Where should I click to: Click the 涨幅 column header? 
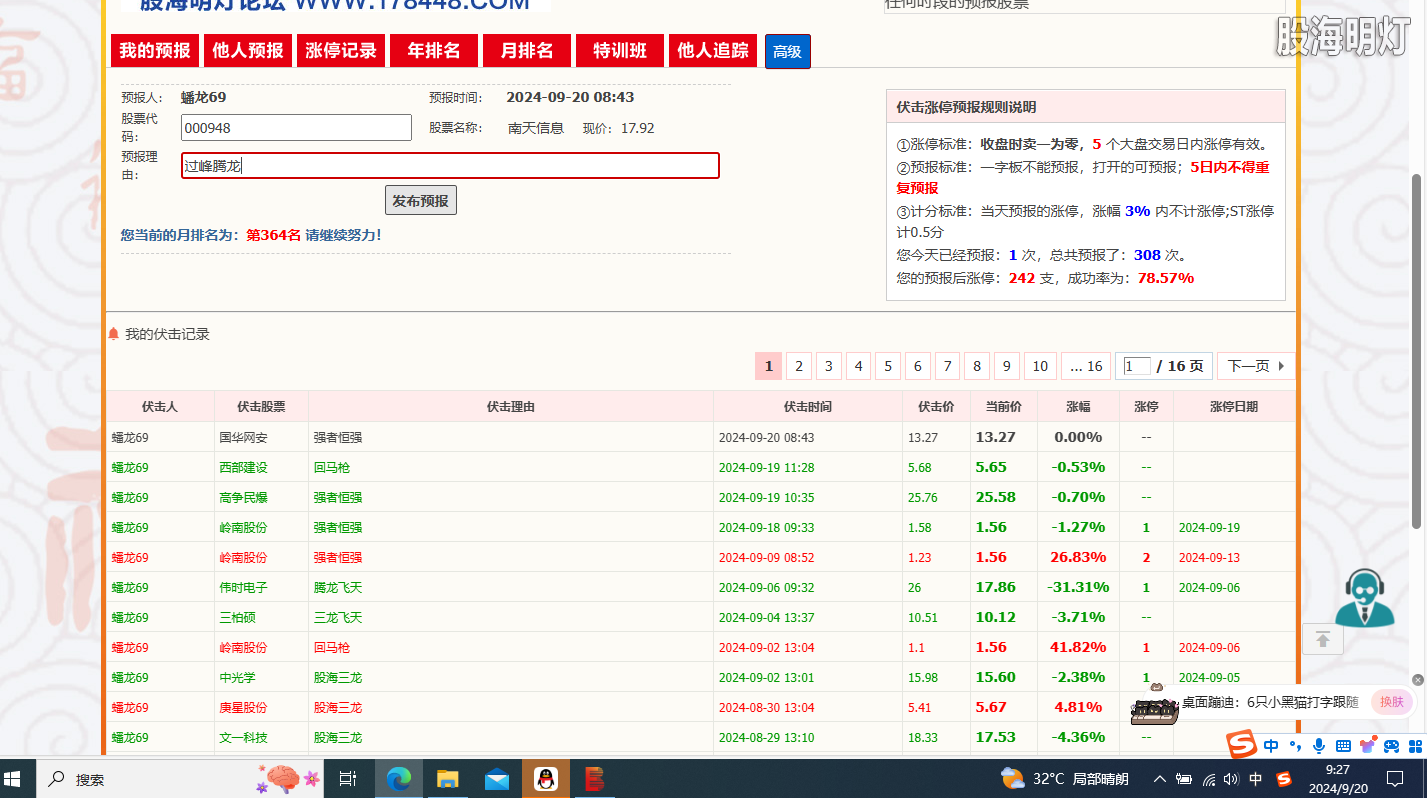click(x=1078, y=407)
